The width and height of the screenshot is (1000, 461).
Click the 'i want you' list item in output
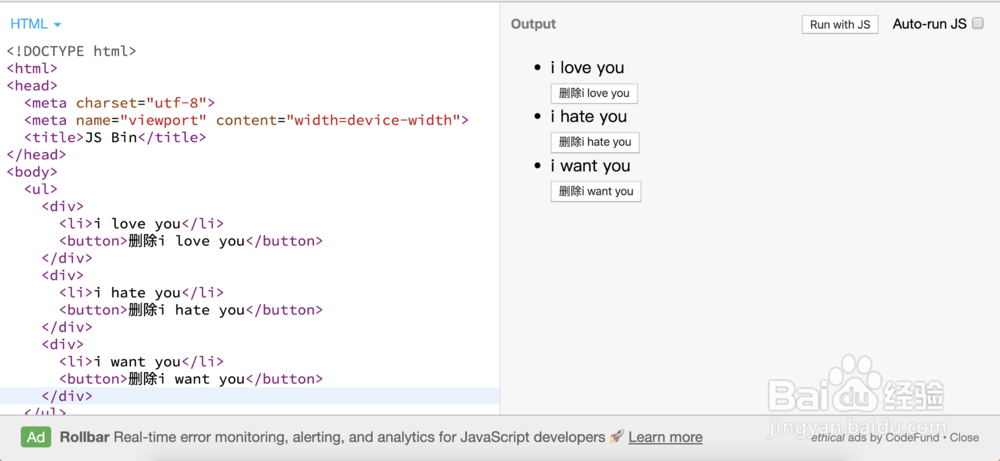tap(590, 166)
